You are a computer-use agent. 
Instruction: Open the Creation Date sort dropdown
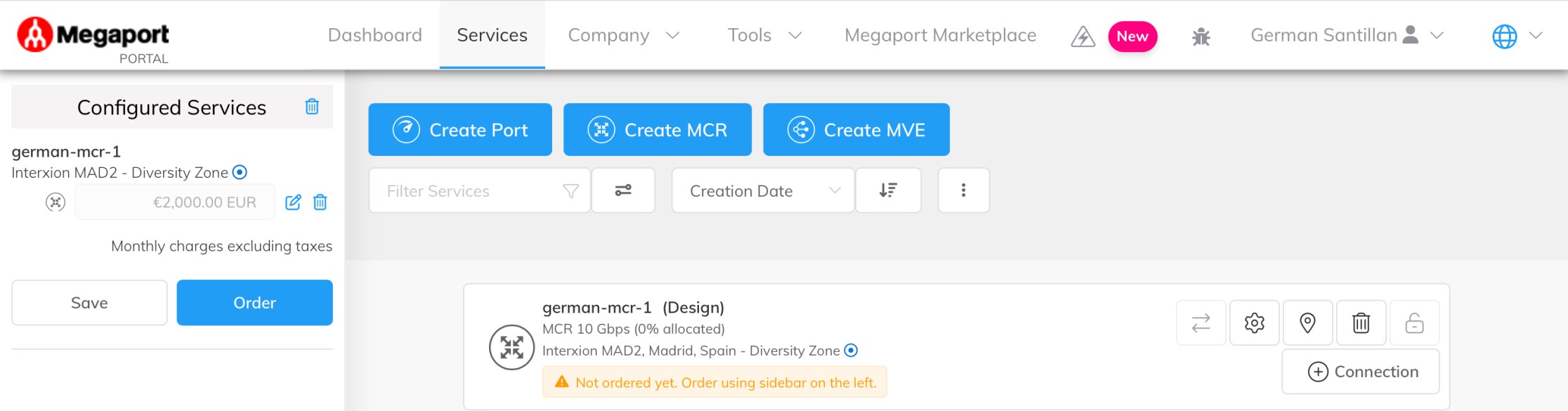763,190
